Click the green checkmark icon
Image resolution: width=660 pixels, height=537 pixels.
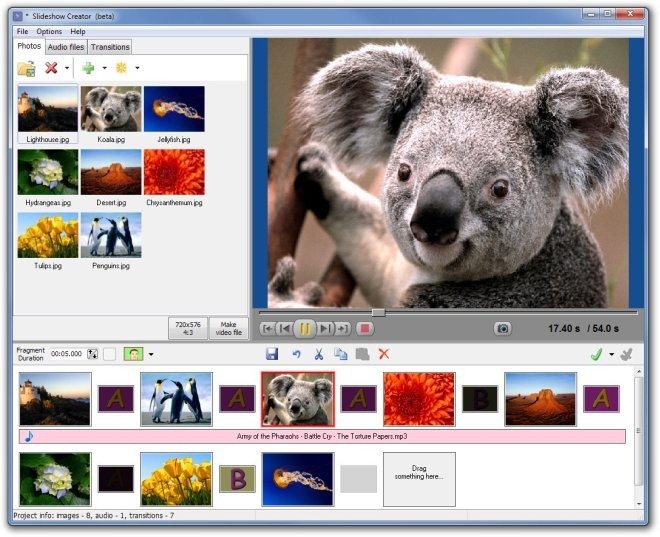click(596, 354)
